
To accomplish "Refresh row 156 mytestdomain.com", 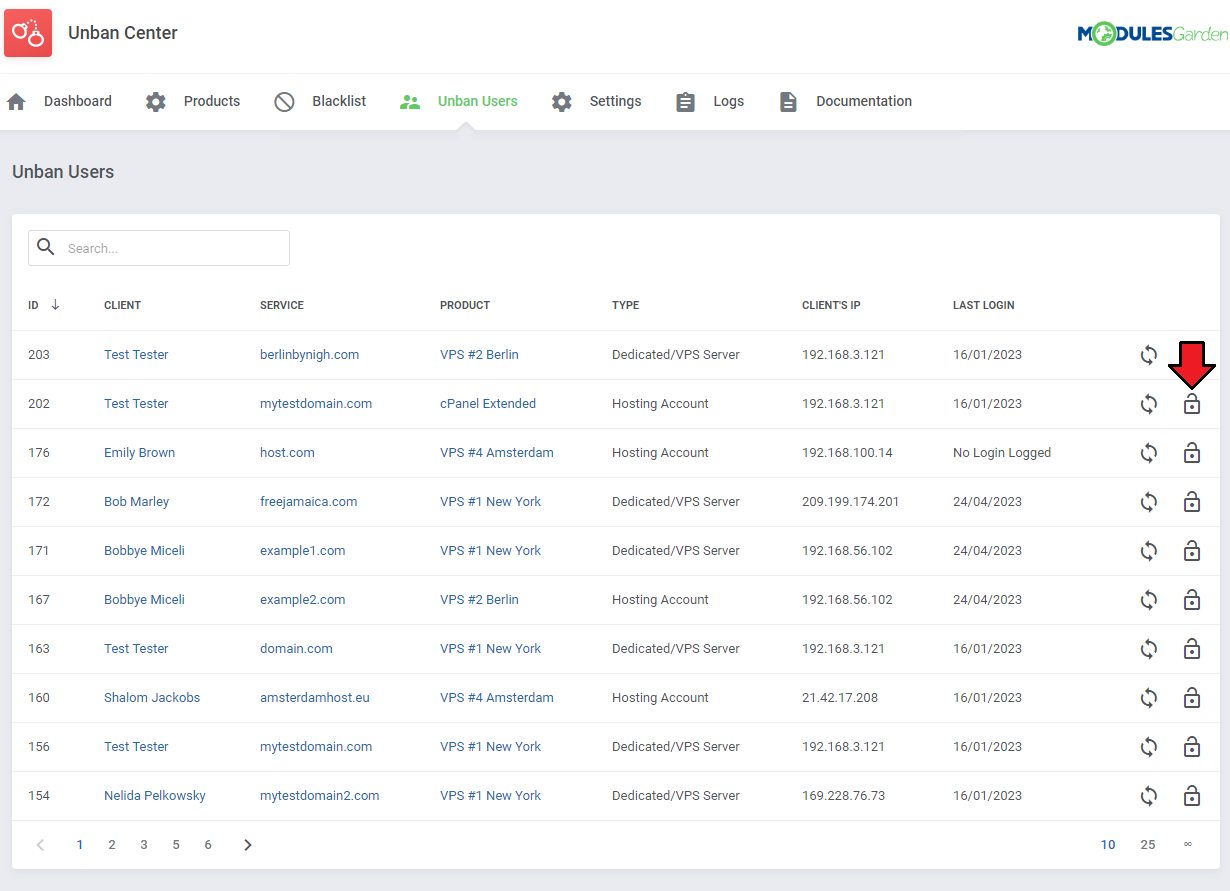I will pos(1149,747).
